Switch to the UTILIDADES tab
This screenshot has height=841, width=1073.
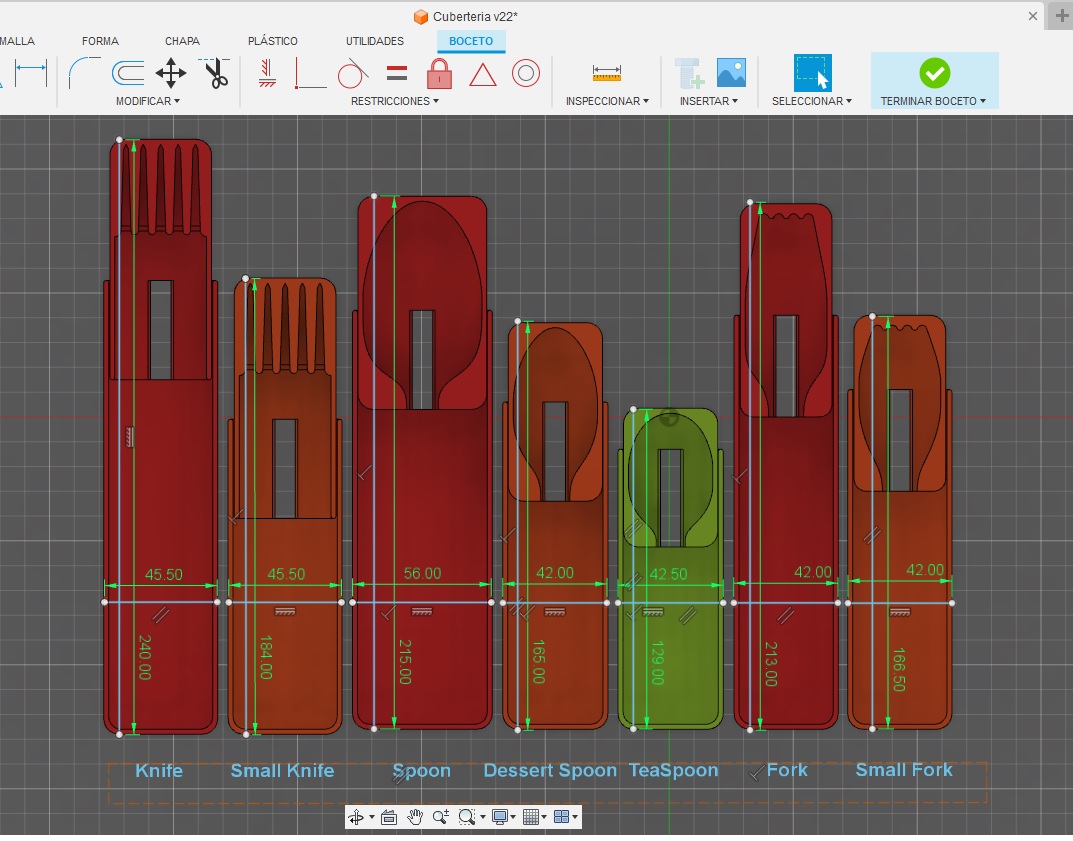(x=375, y=41)
